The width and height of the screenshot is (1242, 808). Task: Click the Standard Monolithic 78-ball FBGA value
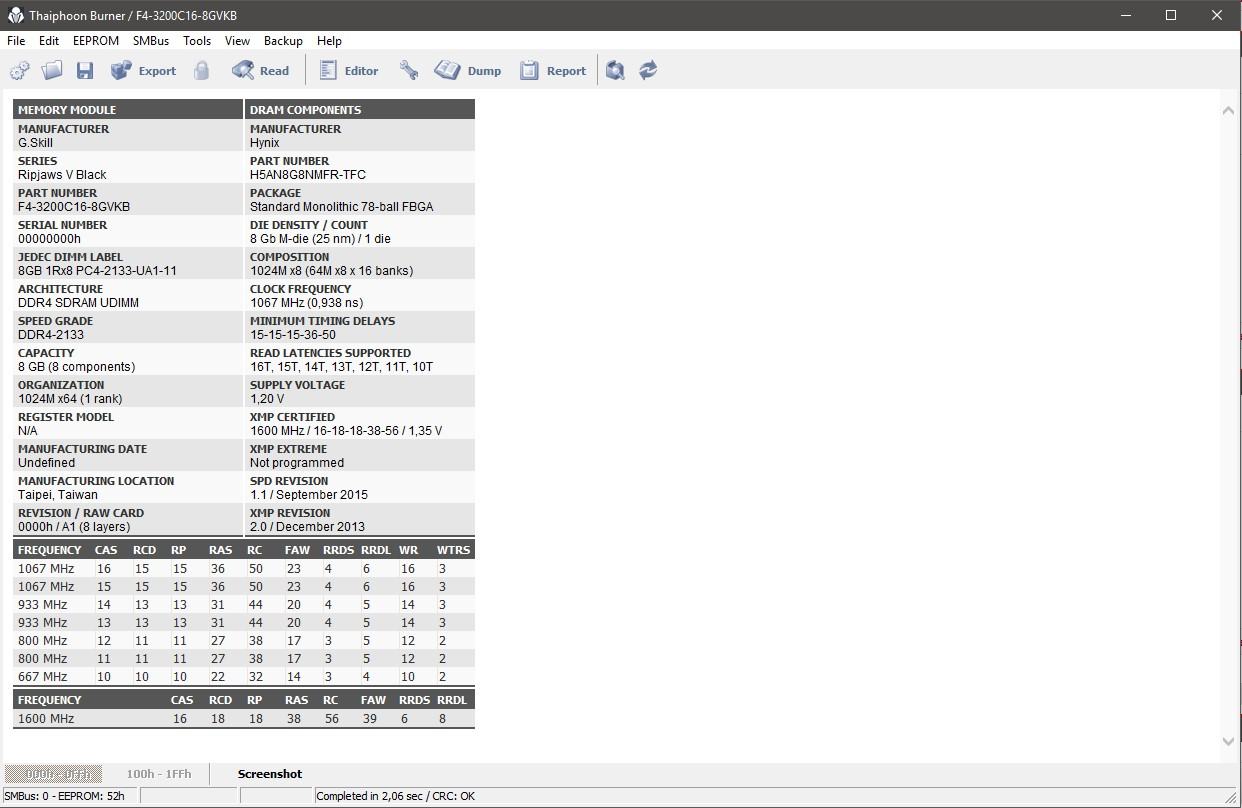[x=342, y=207]
